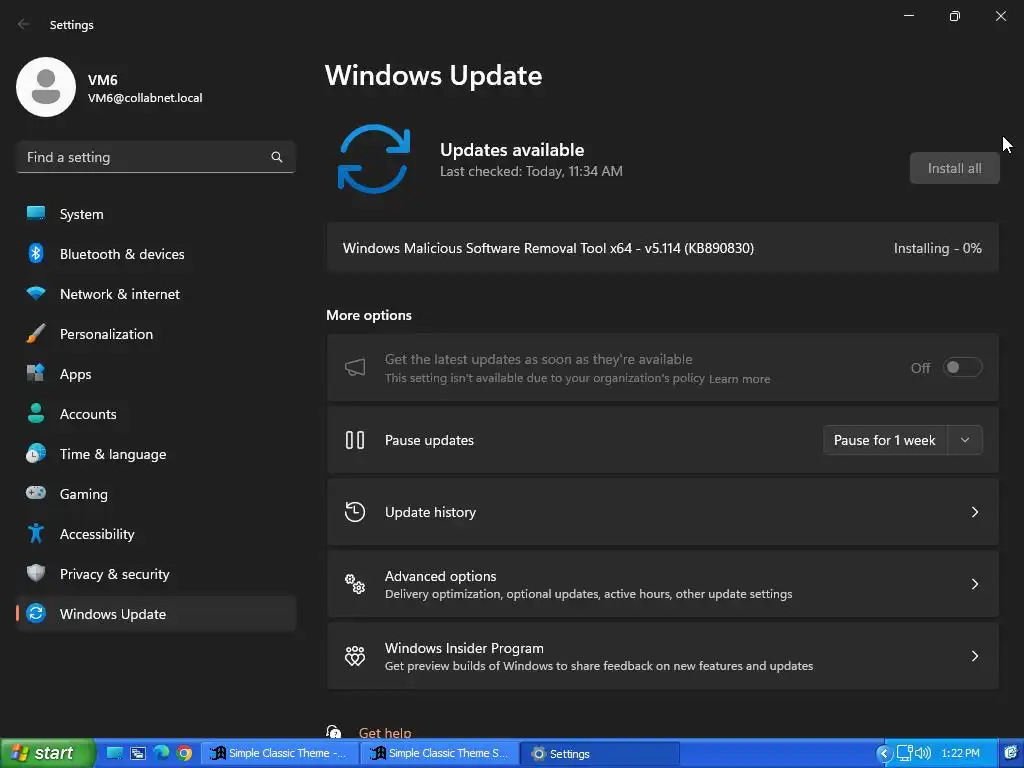Click the start button
This screenshot has width=1024, height=768.
[47, 753]
